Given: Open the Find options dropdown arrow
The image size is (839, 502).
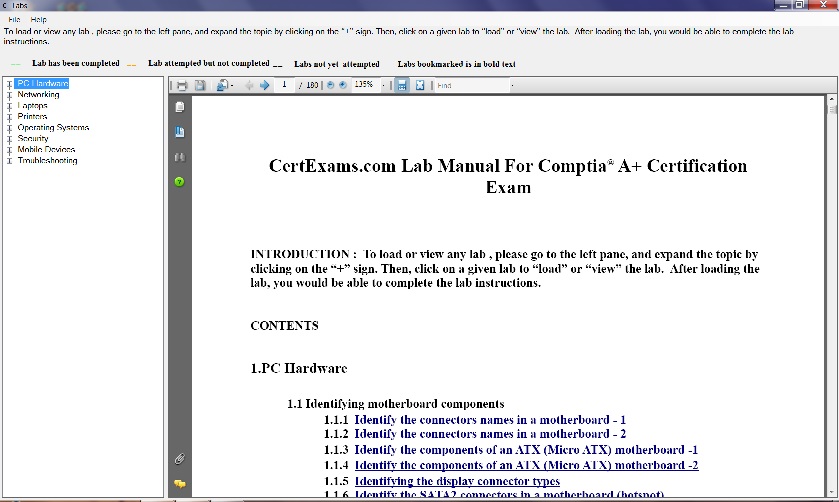Looking at the screenshot, I should pyautogui.click(x=512, y=86).
